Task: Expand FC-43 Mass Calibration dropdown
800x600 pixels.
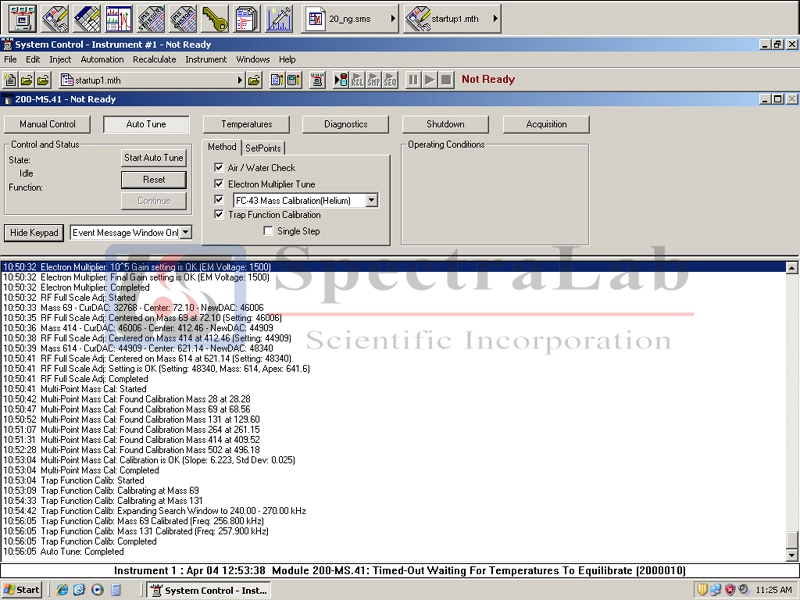Action: 371,201
